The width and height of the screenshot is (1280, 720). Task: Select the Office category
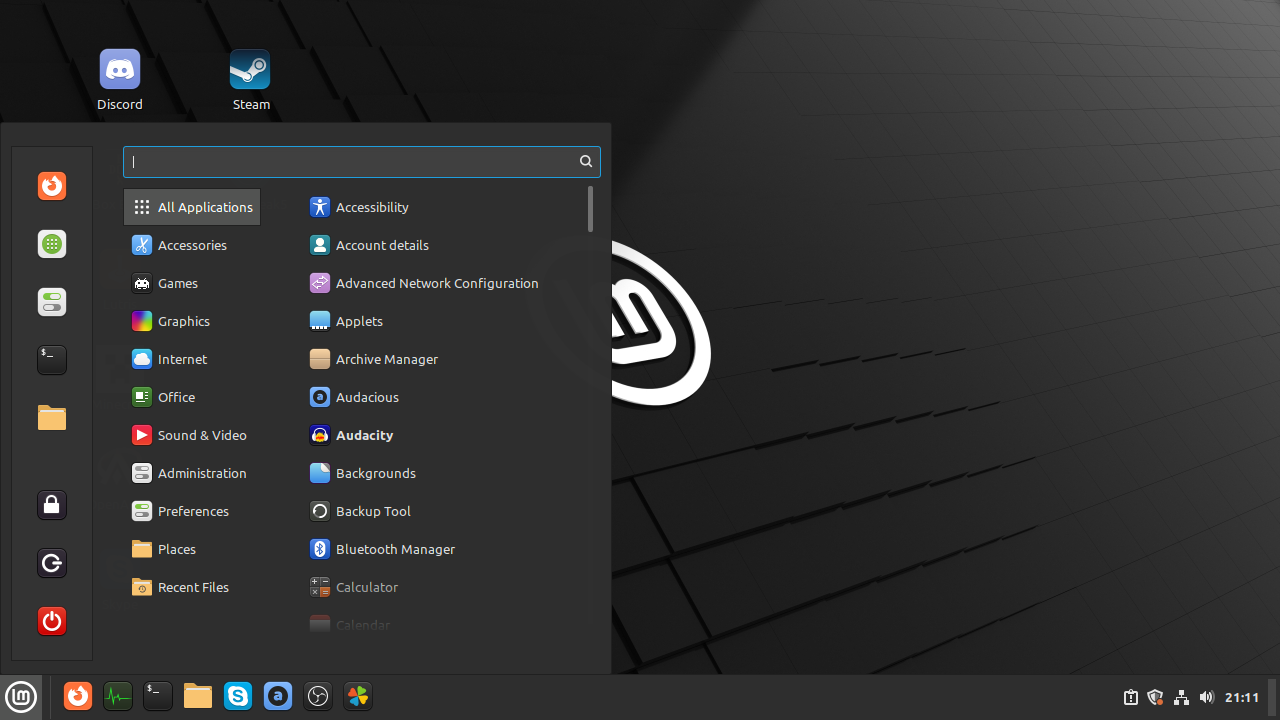point(192,397)
